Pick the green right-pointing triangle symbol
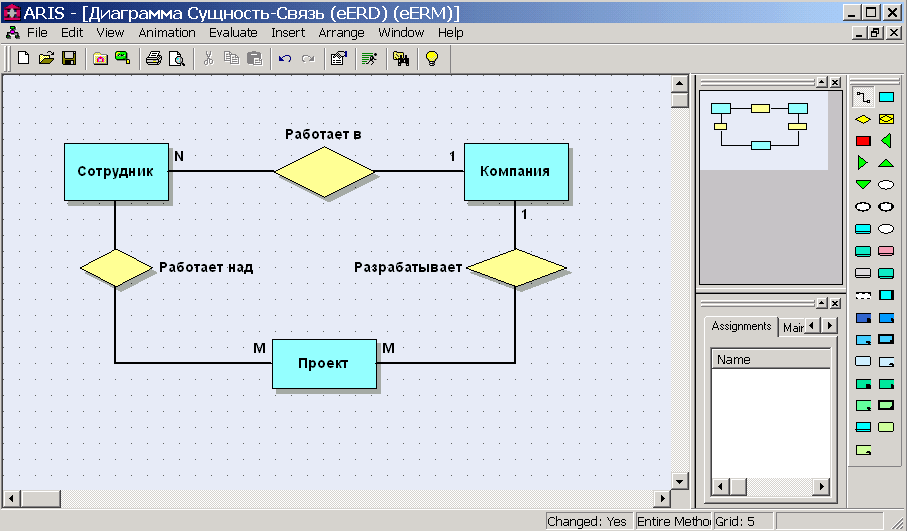Image resolution: width=907 pixels, height=531 pixels. [x=862, y=163]
